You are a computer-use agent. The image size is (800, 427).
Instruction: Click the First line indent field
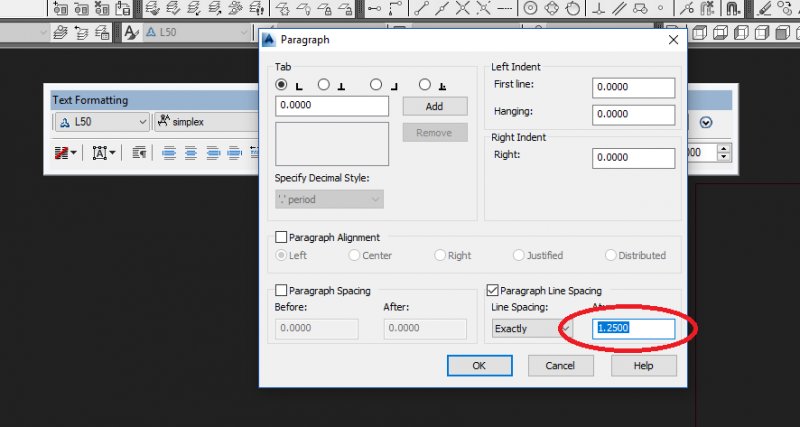point(634,87)
